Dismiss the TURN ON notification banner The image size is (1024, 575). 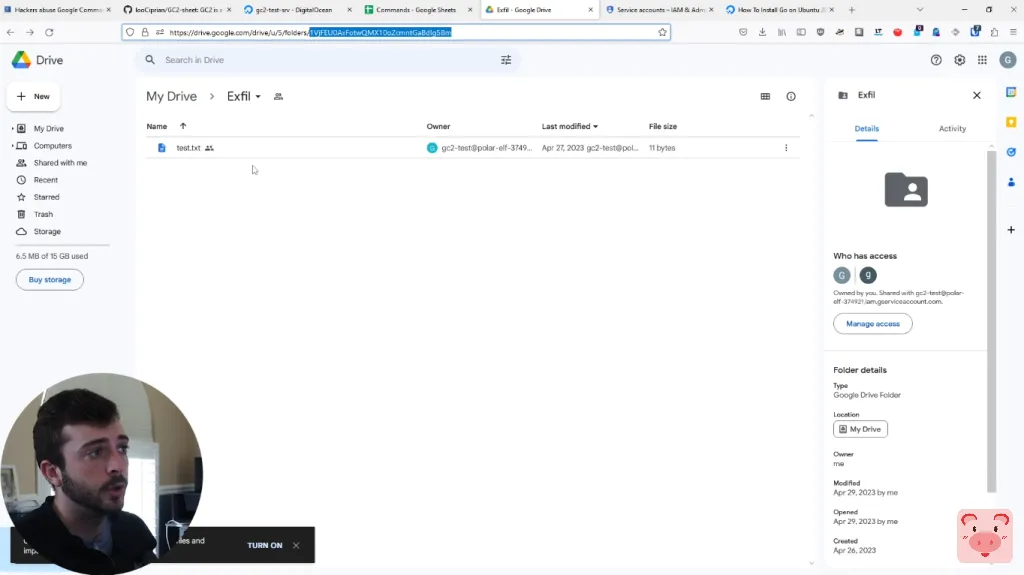296,545
